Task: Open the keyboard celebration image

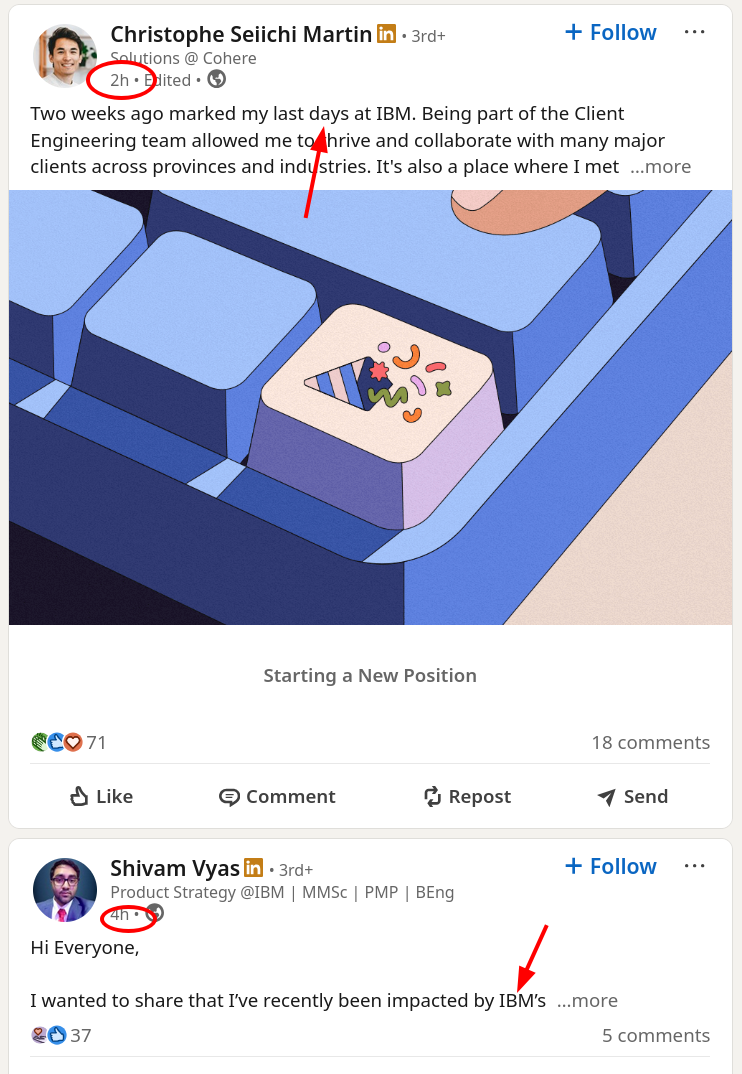Action: (370, 407)
